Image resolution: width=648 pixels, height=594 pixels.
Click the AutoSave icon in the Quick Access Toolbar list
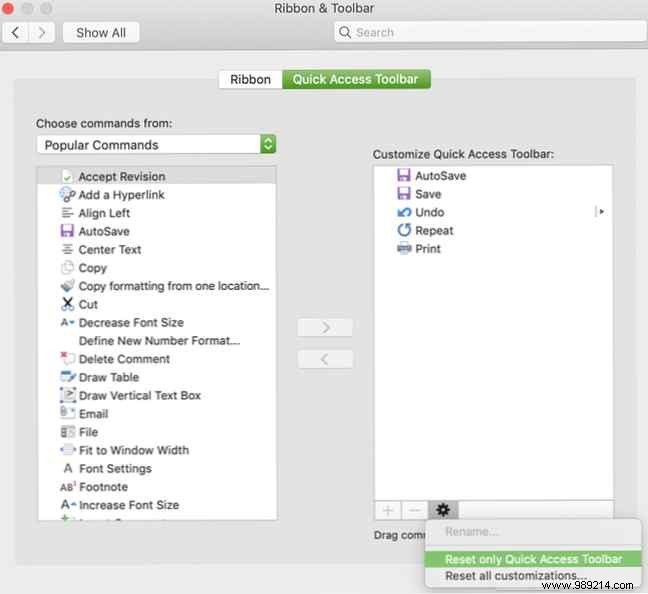click(x=404, y=175)
